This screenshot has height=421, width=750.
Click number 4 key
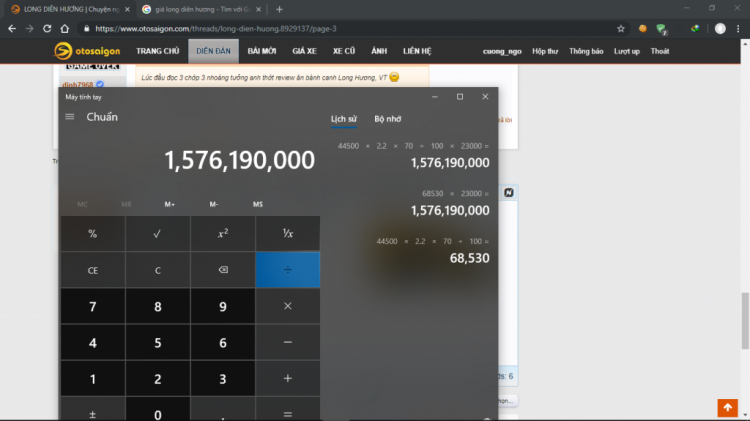(x=93, y=343)
